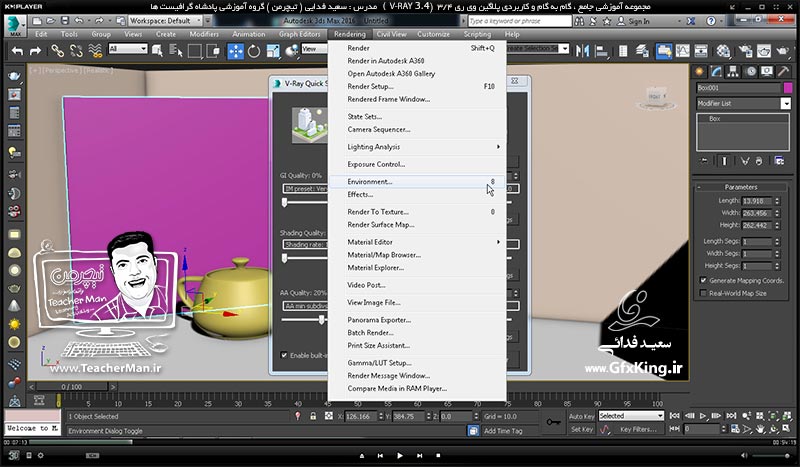Screen dimensions: 800x467
Task: Open the Customize menu
Action: click(433, 34)
